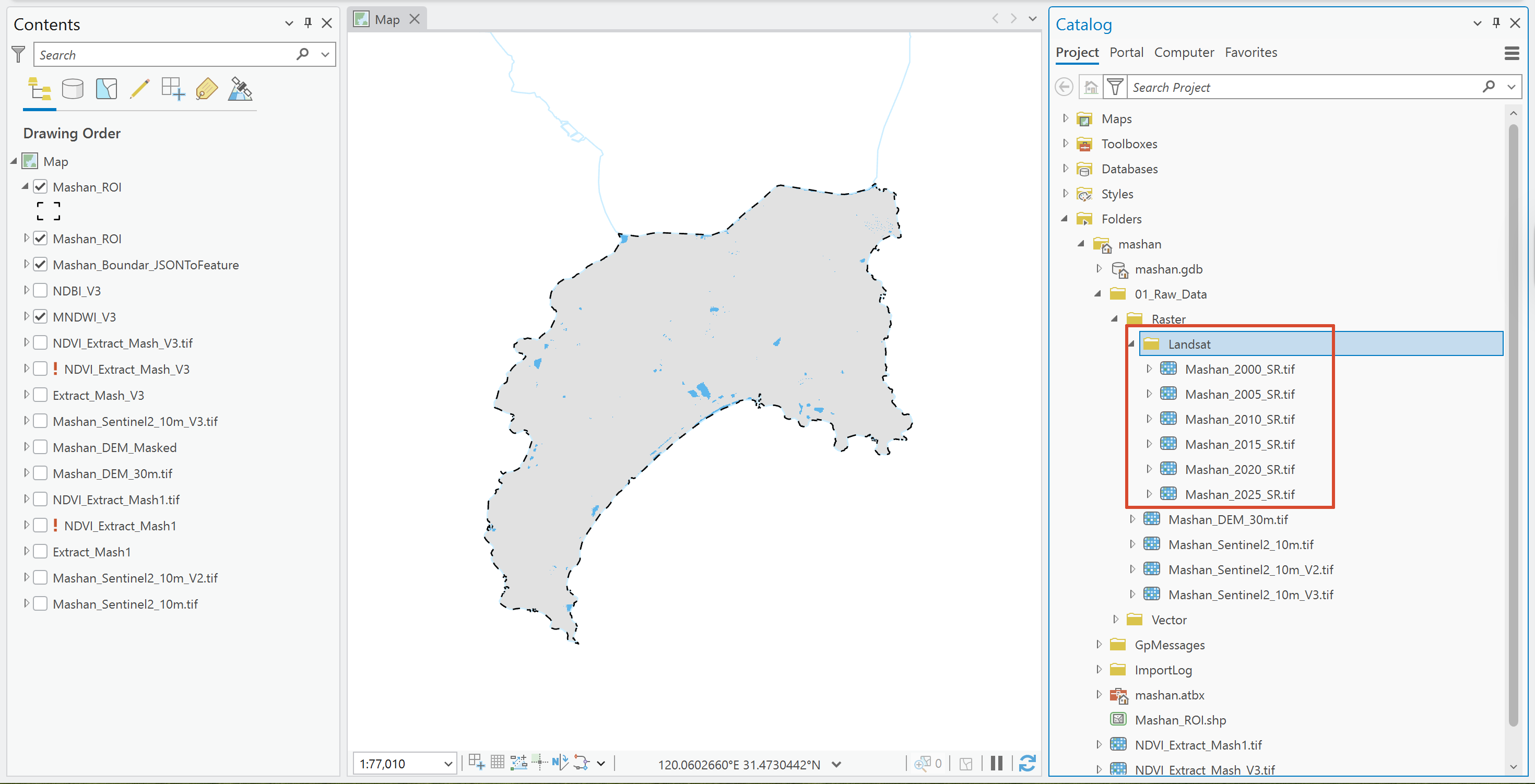This screenshot has height=784, width=1535.
Task: Collapse the Landsat folder
Action: [1131, 344]
